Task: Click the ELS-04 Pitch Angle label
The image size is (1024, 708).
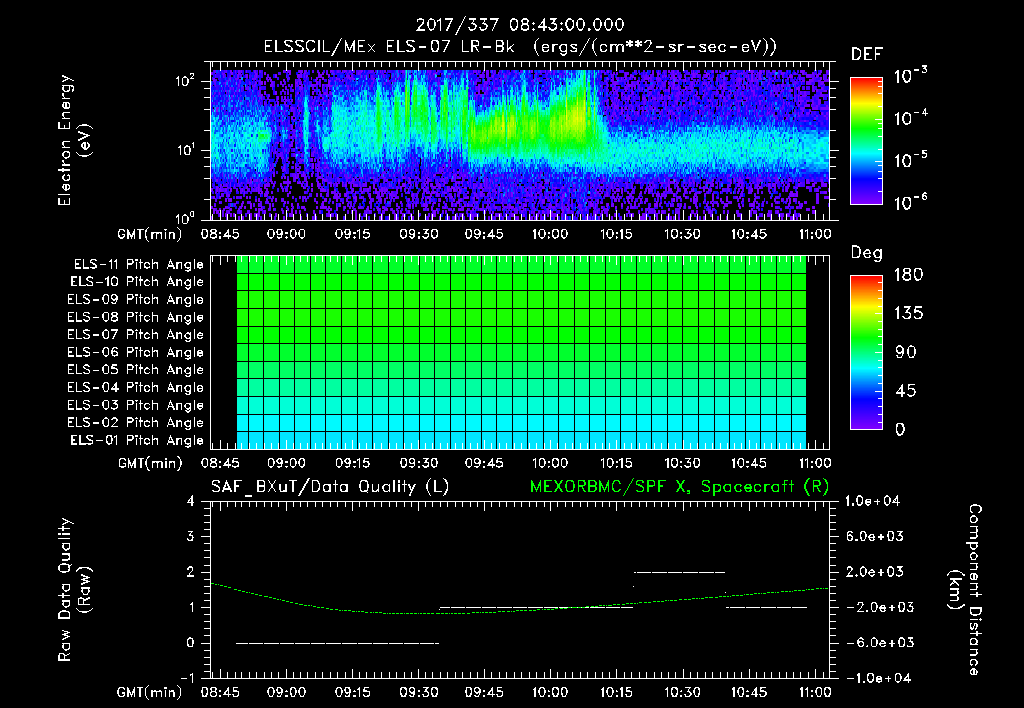Action: pyautogui.click(x=135, y=387)
